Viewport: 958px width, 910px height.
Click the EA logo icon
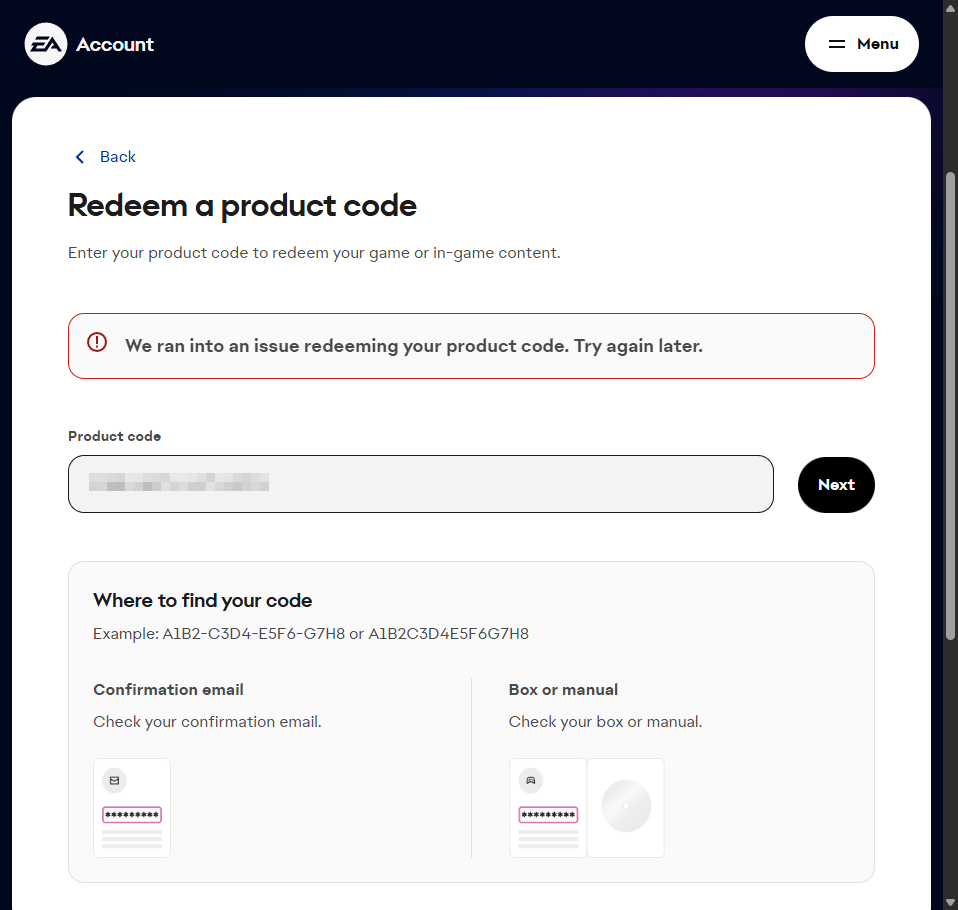(46, 45)
